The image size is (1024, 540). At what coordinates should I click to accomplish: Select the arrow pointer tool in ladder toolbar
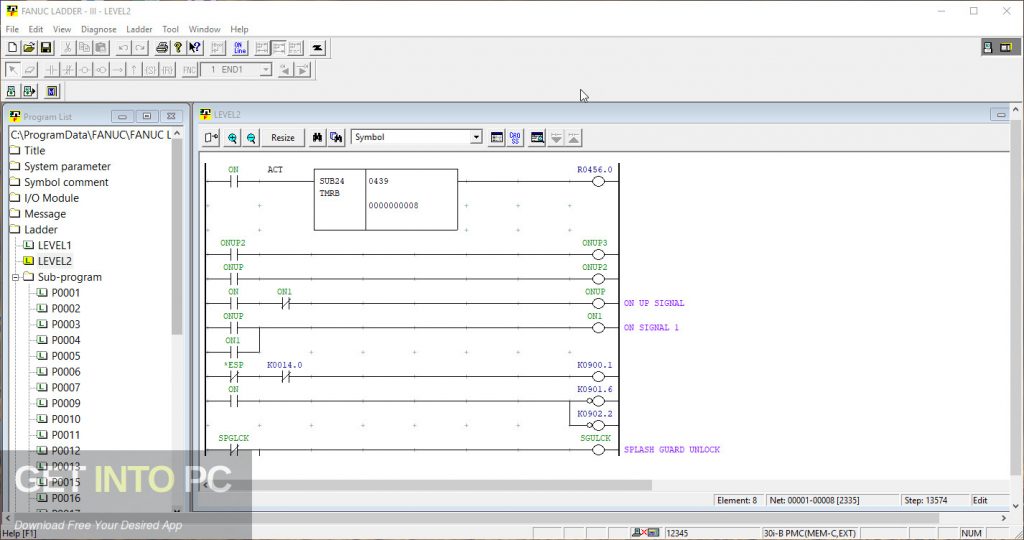click(x=12, y=69)
